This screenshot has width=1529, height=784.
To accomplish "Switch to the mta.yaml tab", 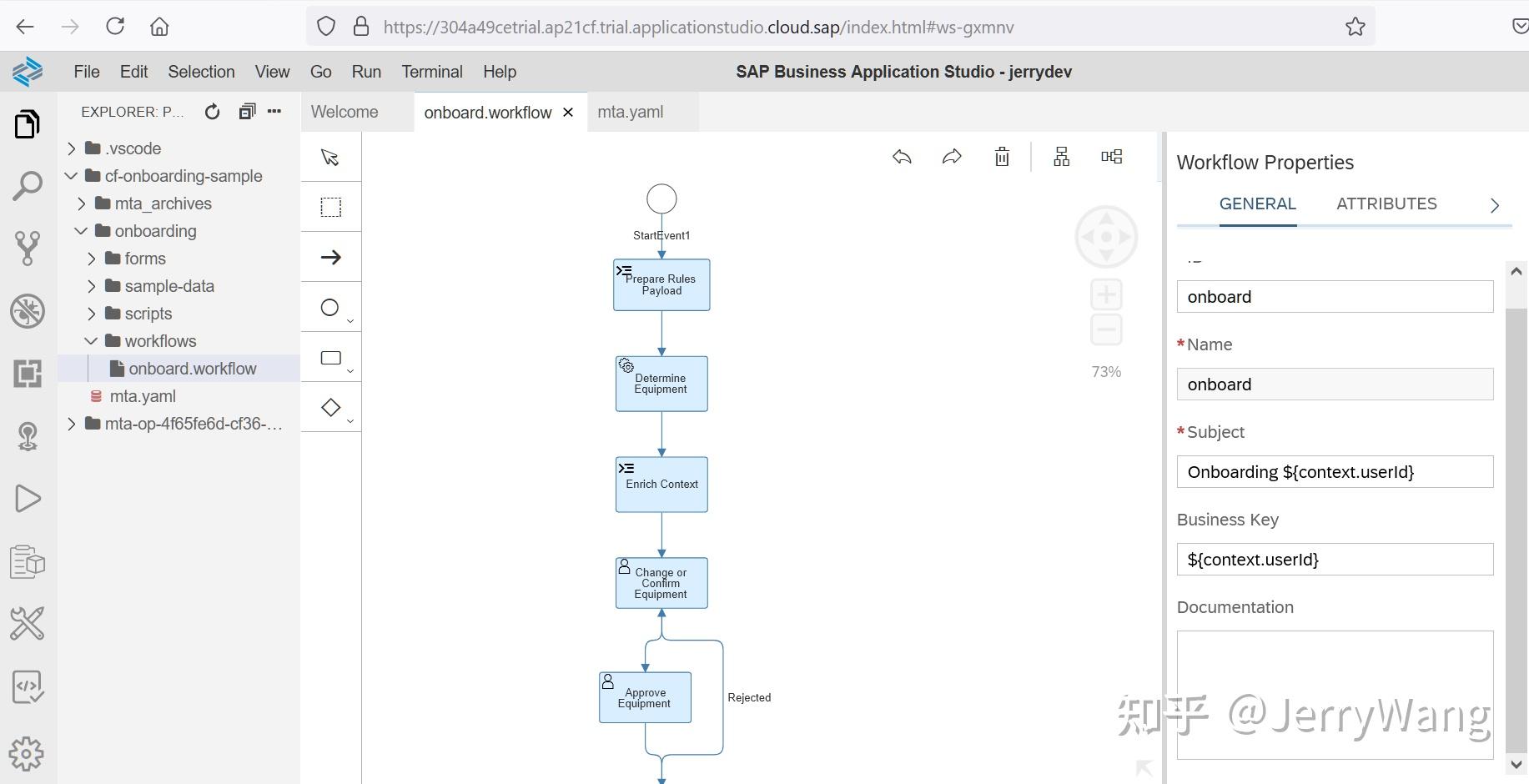I will pos(630,112).
